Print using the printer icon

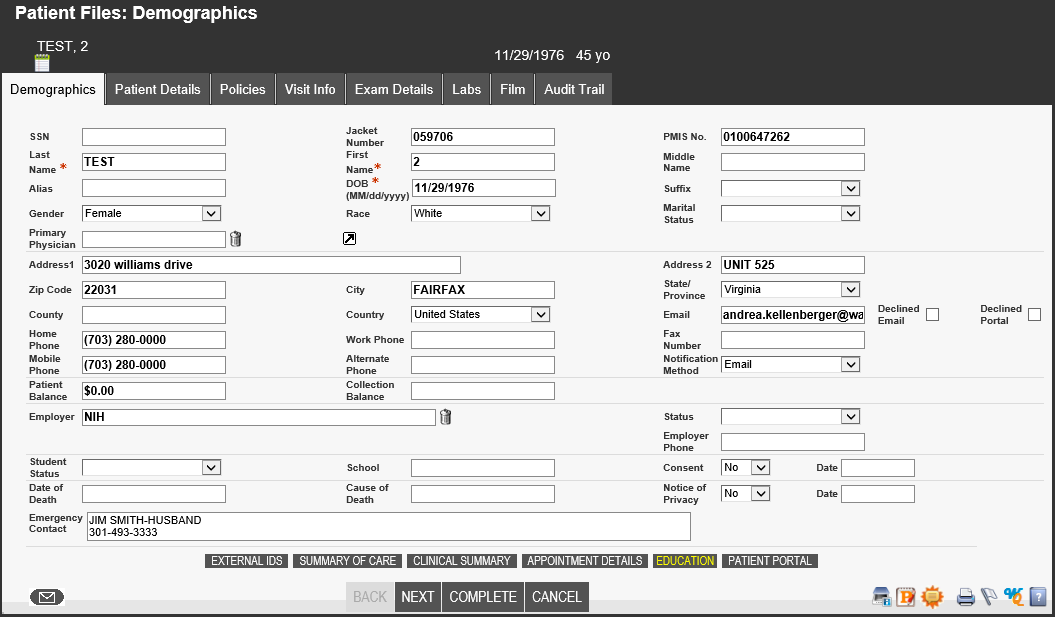pos(966,597)
